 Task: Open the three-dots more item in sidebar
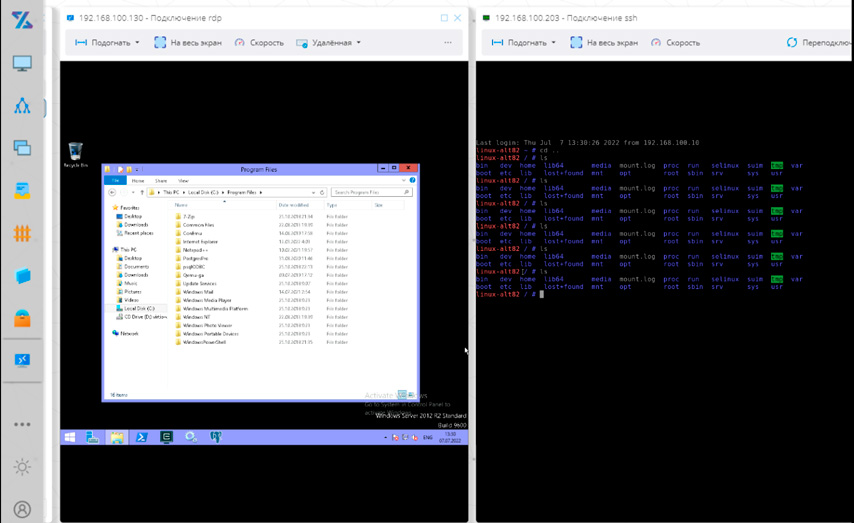[22, 424]
